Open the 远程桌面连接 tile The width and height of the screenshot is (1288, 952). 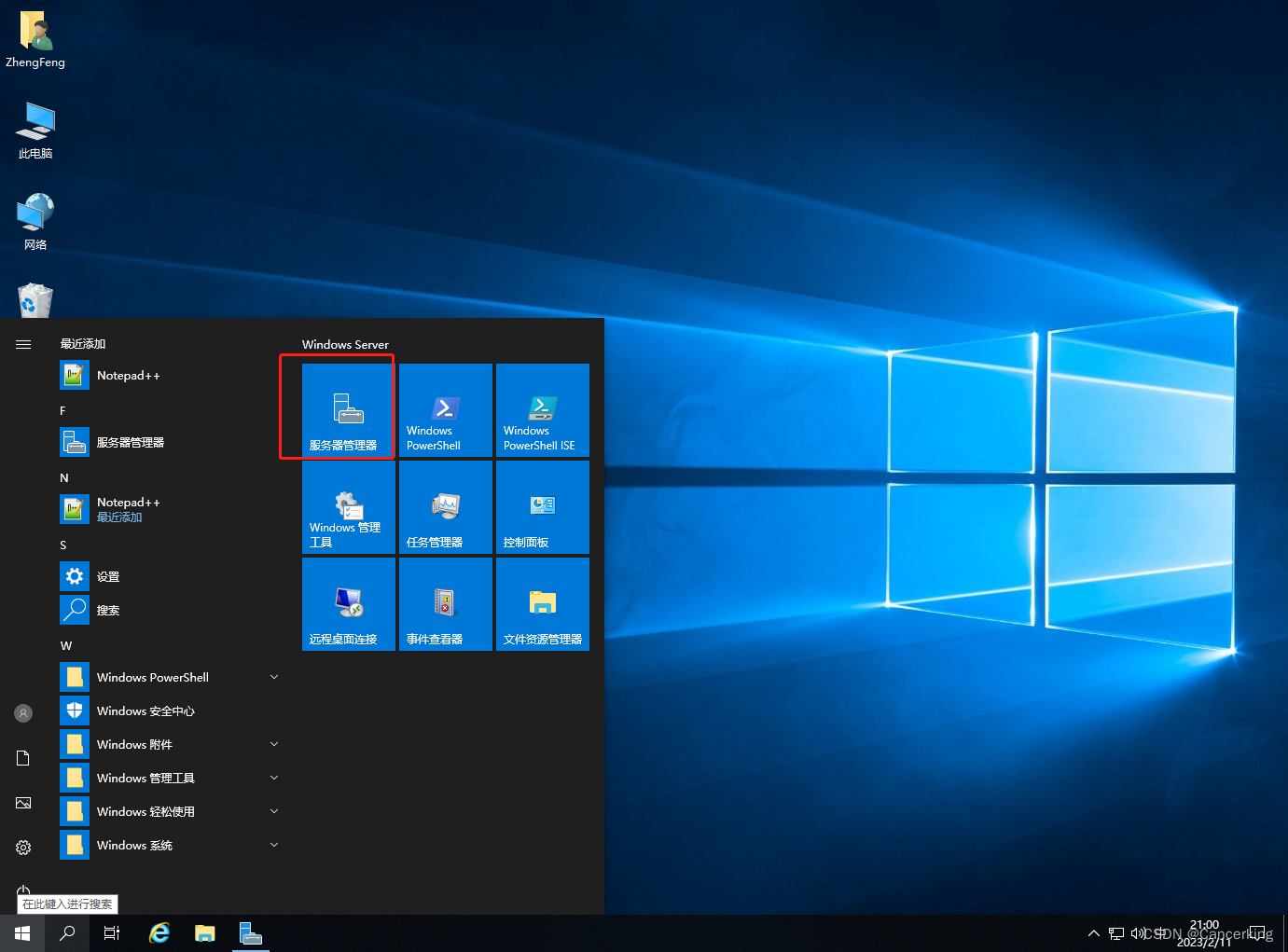[x=349, y=604]
